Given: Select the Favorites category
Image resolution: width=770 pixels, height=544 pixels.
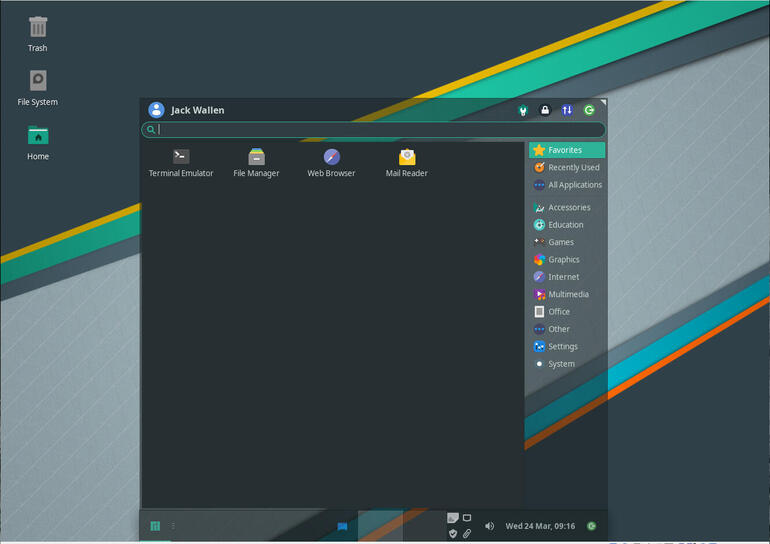Looking at the screenshot, I should [567, 150].
